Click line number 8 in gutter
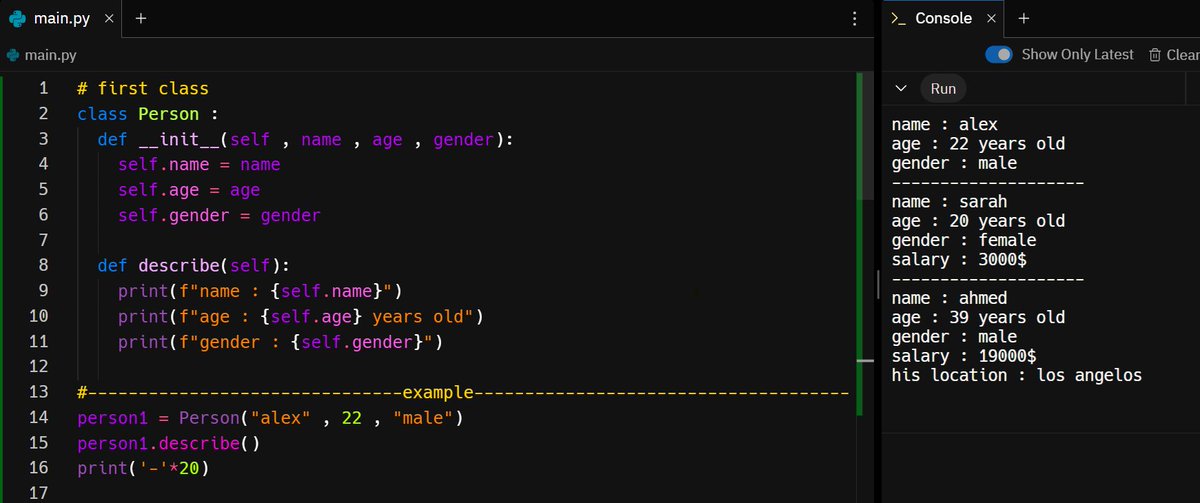 click(43, 266)
